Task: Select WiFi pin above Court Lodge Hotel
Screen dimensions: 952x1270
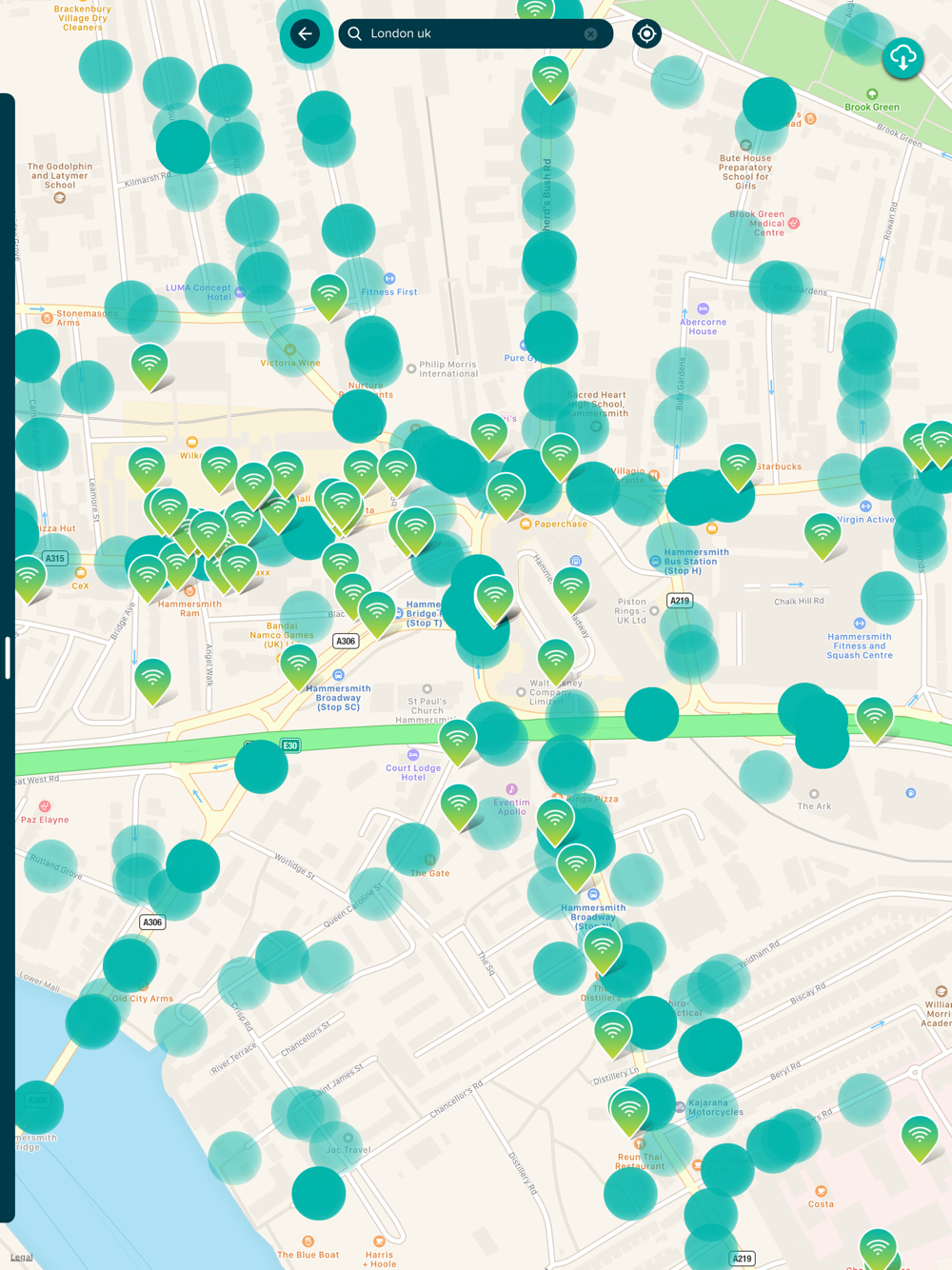Action: pyautogui.click(x=457, y=740)
